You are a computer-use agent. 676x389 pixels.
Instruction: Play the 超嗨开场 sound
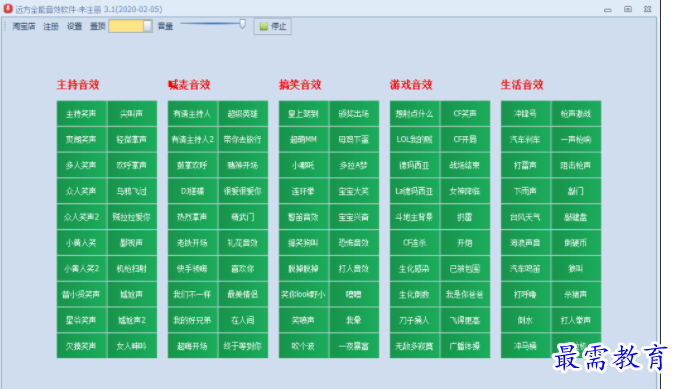coord(193,346)
